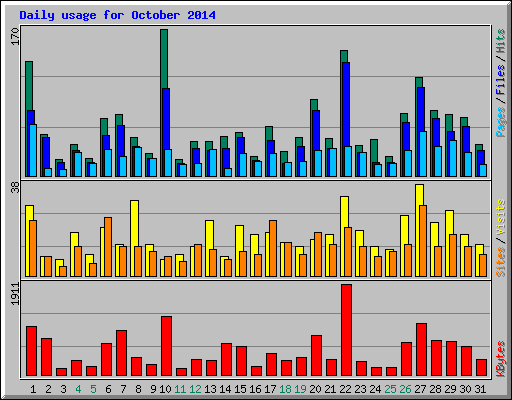Viewport: 512px width, 400px height.
Task: Select day label 20 on the x-axis
Action: pos(315,389)
